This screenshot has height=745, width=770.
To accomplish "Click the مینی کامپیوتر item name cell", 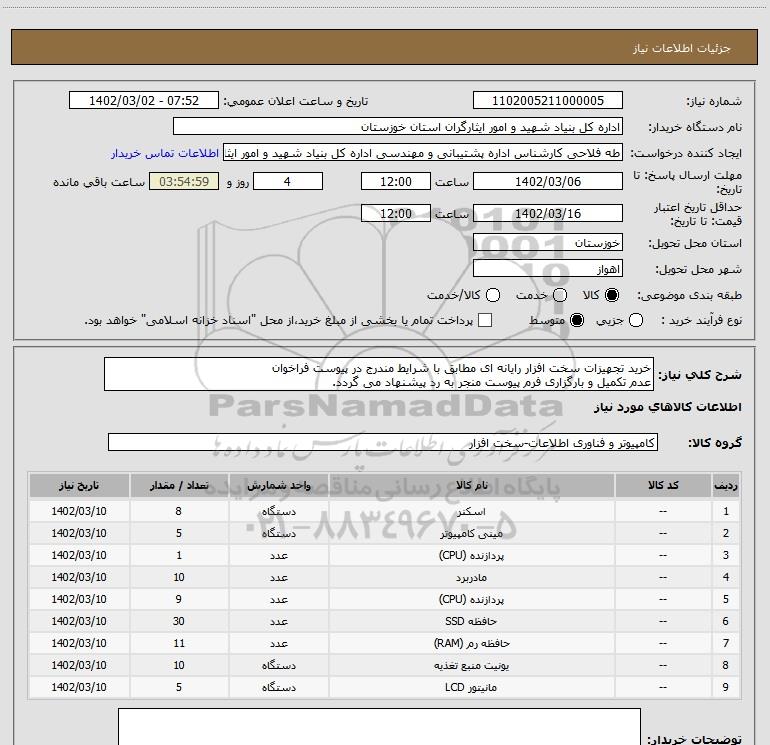I will pos(471,533).
